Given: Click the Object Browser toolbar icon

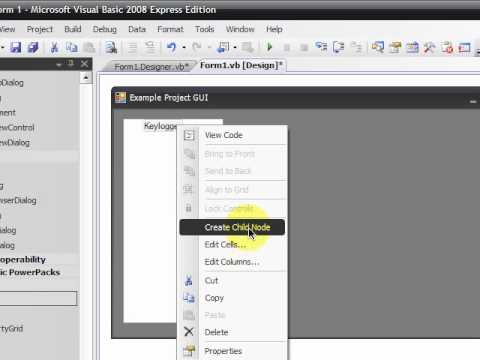Looking at the screenshot, I should [x=412, y=48].
